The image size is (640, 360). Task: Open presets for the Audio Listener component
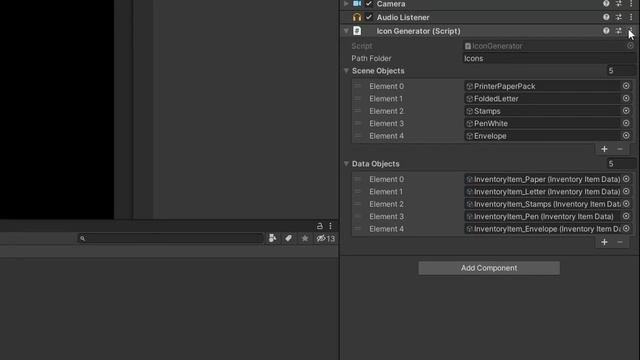tap(619, 17)
